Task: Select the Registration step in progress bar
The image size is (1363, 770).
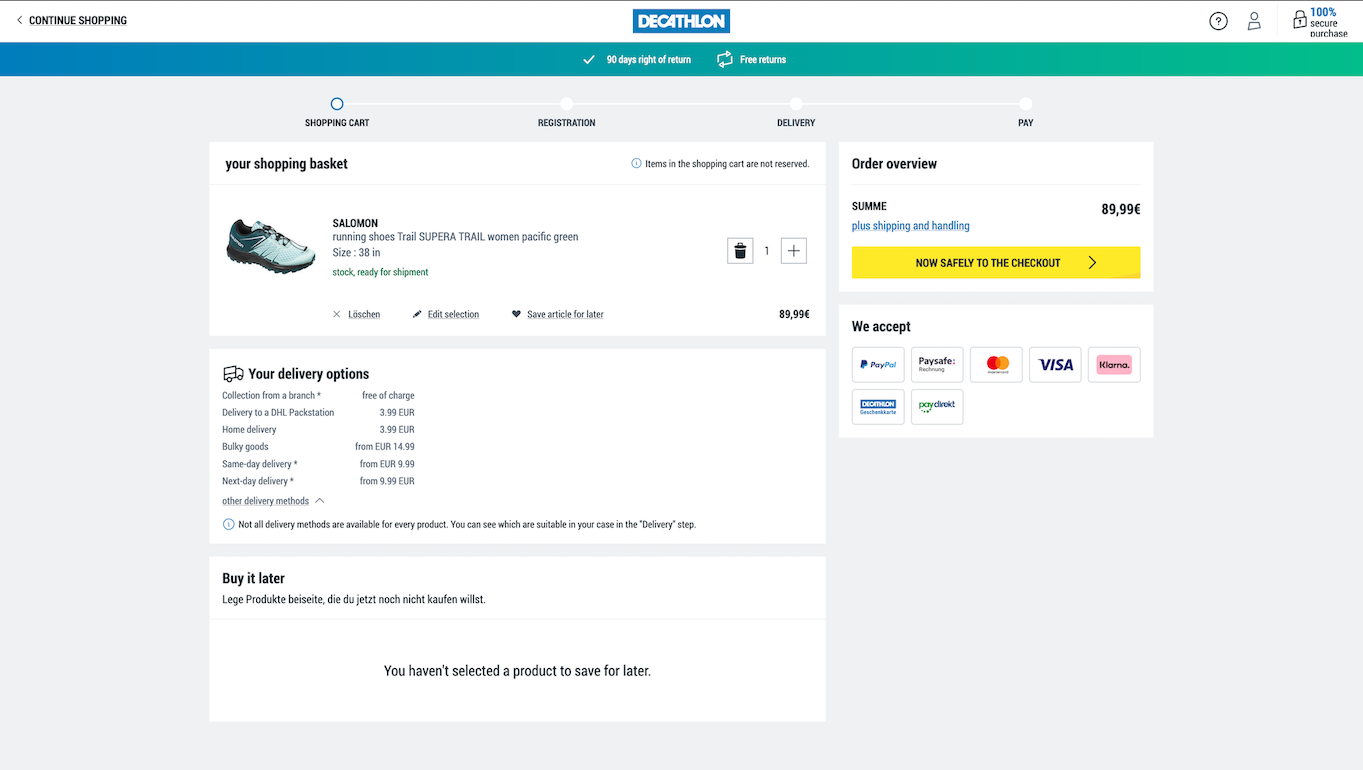Action: 566,104
